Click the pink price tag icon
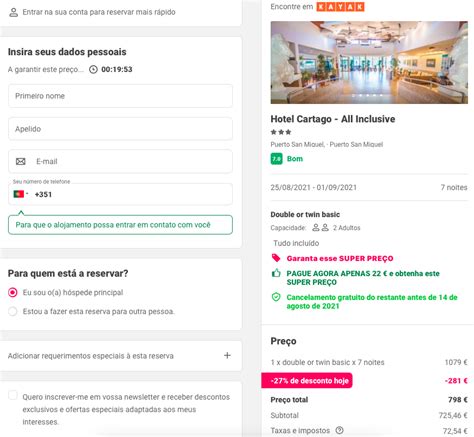474x437 pixels. click(276, 258)
